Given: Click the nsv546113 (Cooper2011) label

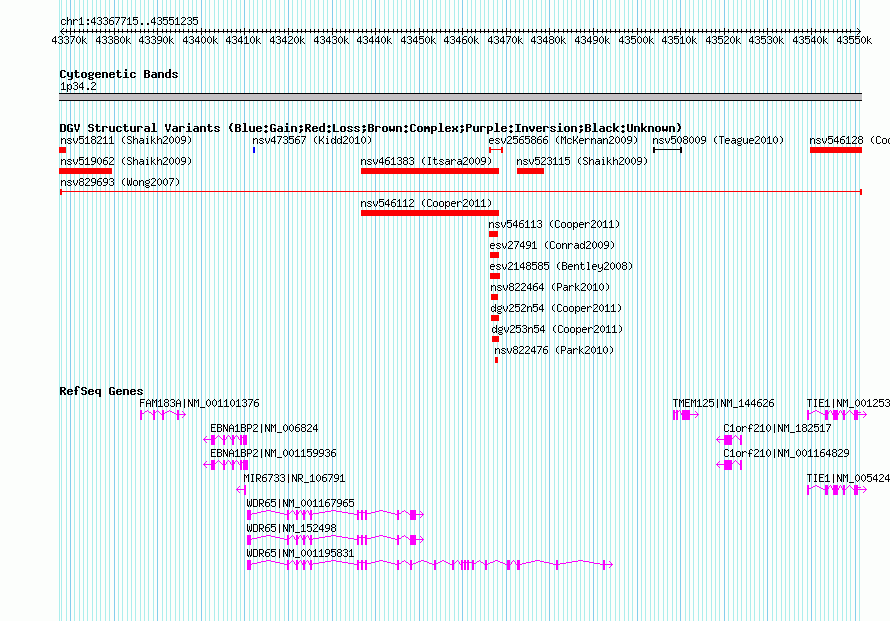Looking at the screenshot, I should (554, 224).
